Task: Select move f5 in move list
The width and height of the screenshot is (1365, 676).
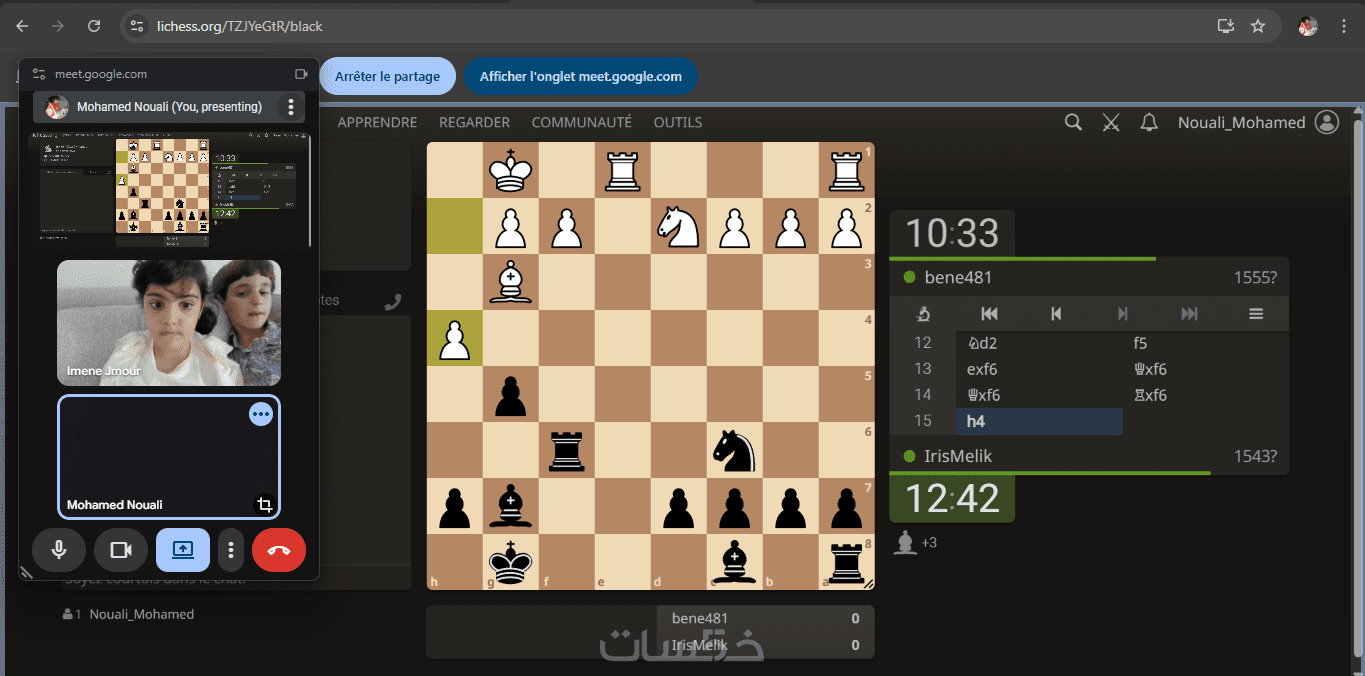Action: 1205,343
